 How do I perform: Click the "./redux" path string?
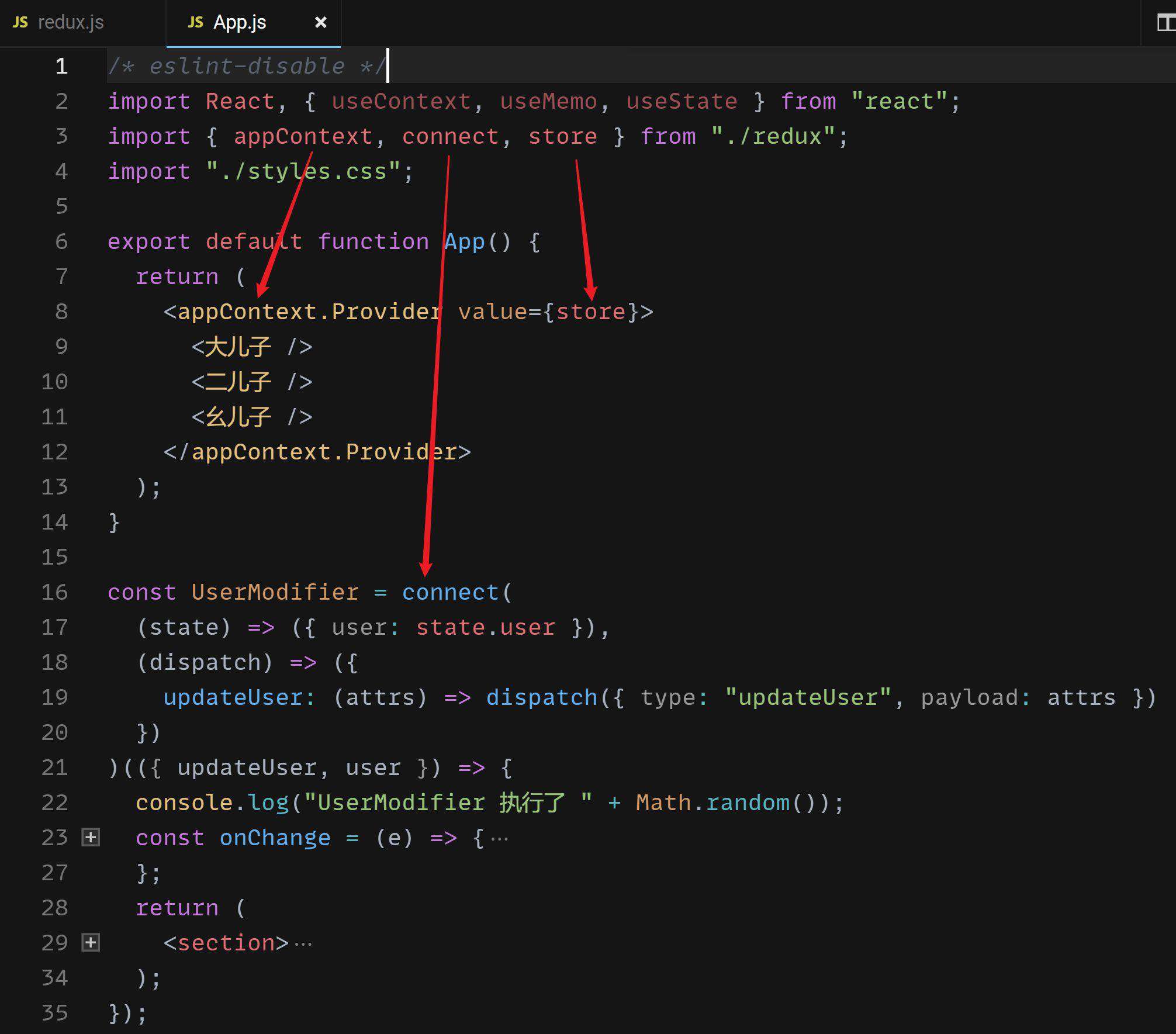coord(773,136)
